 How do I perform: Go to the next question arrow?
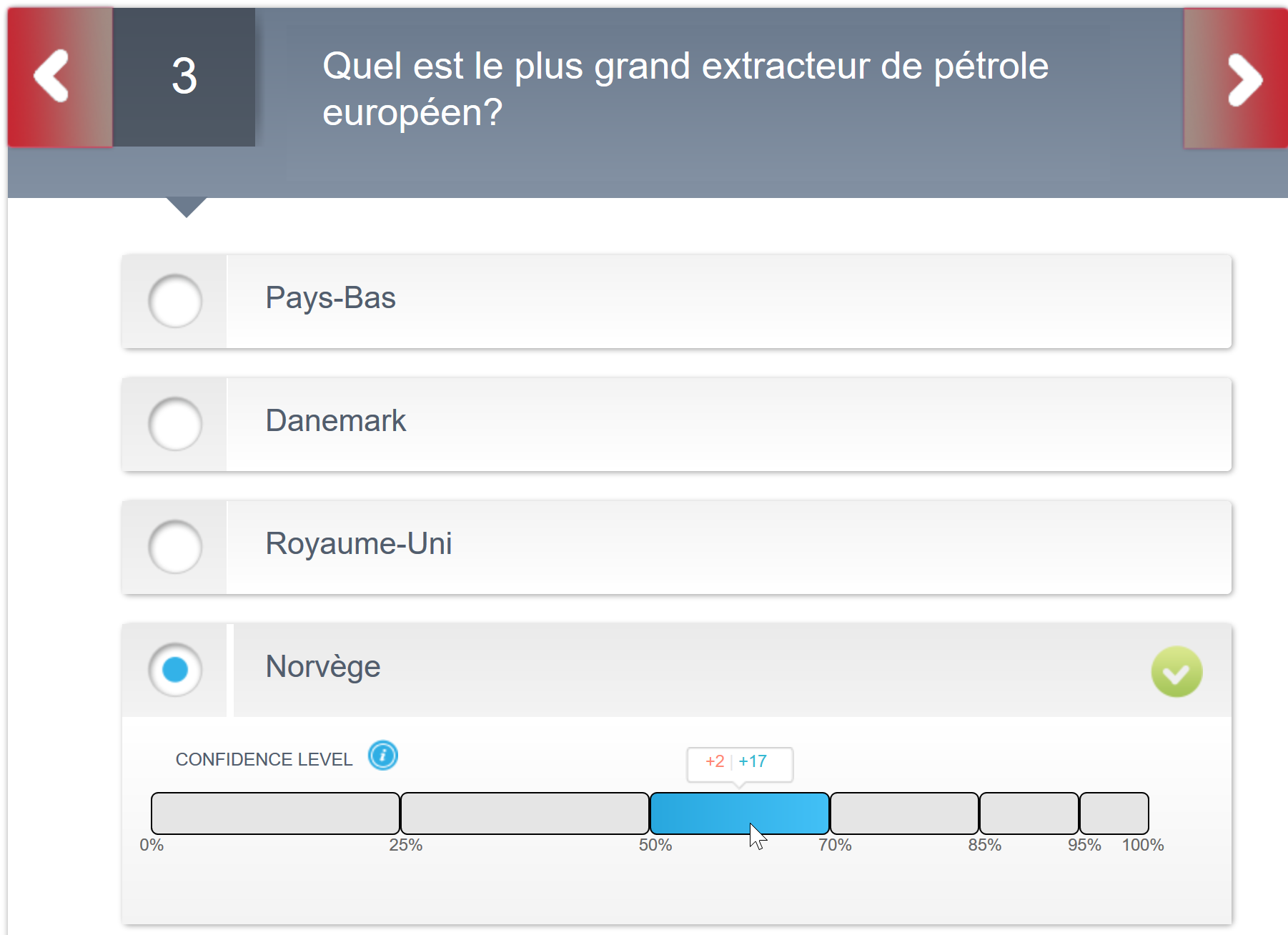click(x=1235, y=78)
